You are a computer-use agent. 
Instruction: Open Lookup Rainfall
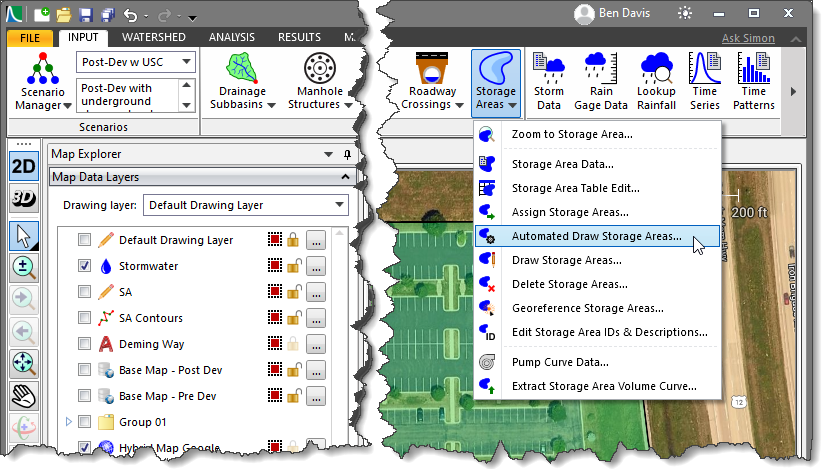point(656,82)
